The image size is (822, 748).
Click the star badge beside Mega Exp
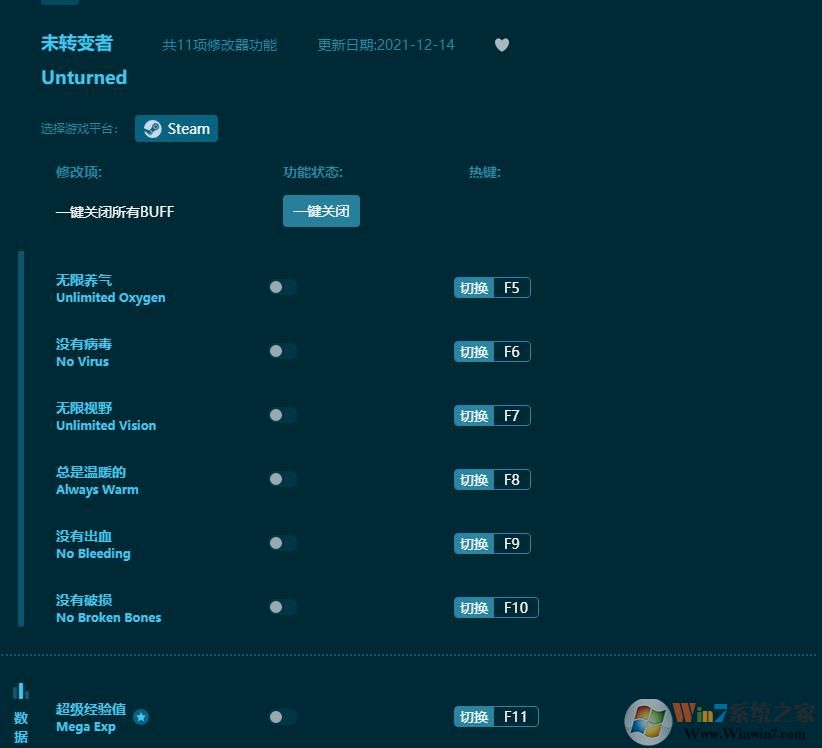(141, 717)
